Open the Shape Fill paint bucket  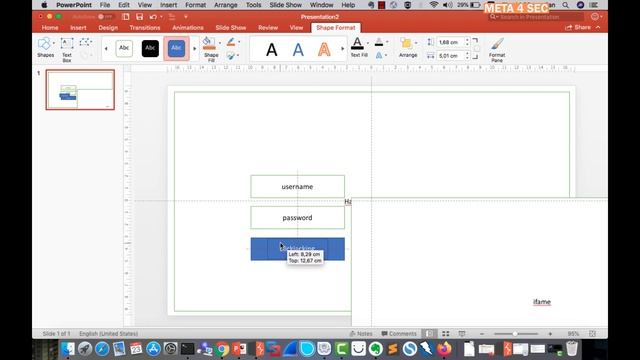209,43
